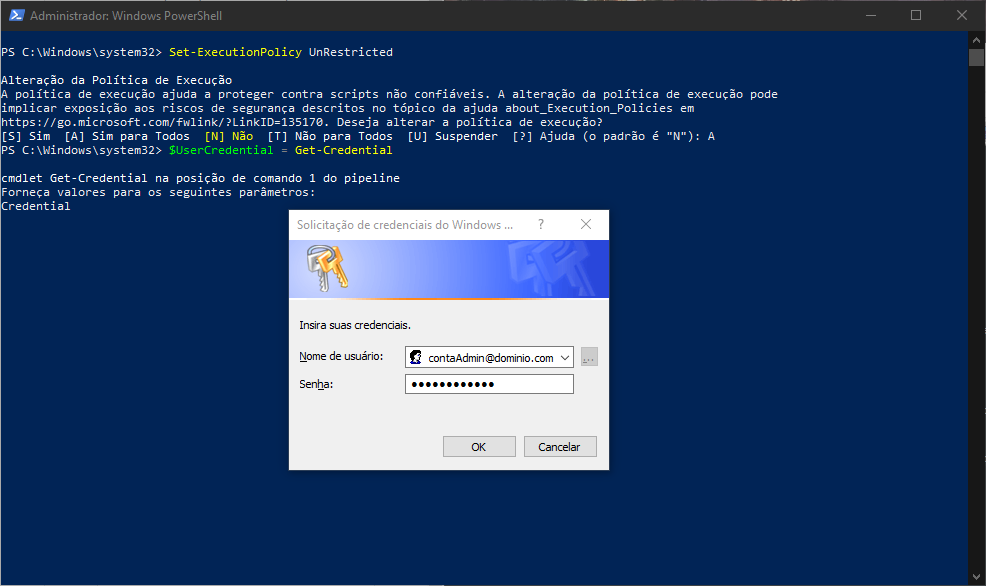Viewport: 986px width, 586px height.
Task: Click the keys icon in the dialog banner
Action: (327, 268)
